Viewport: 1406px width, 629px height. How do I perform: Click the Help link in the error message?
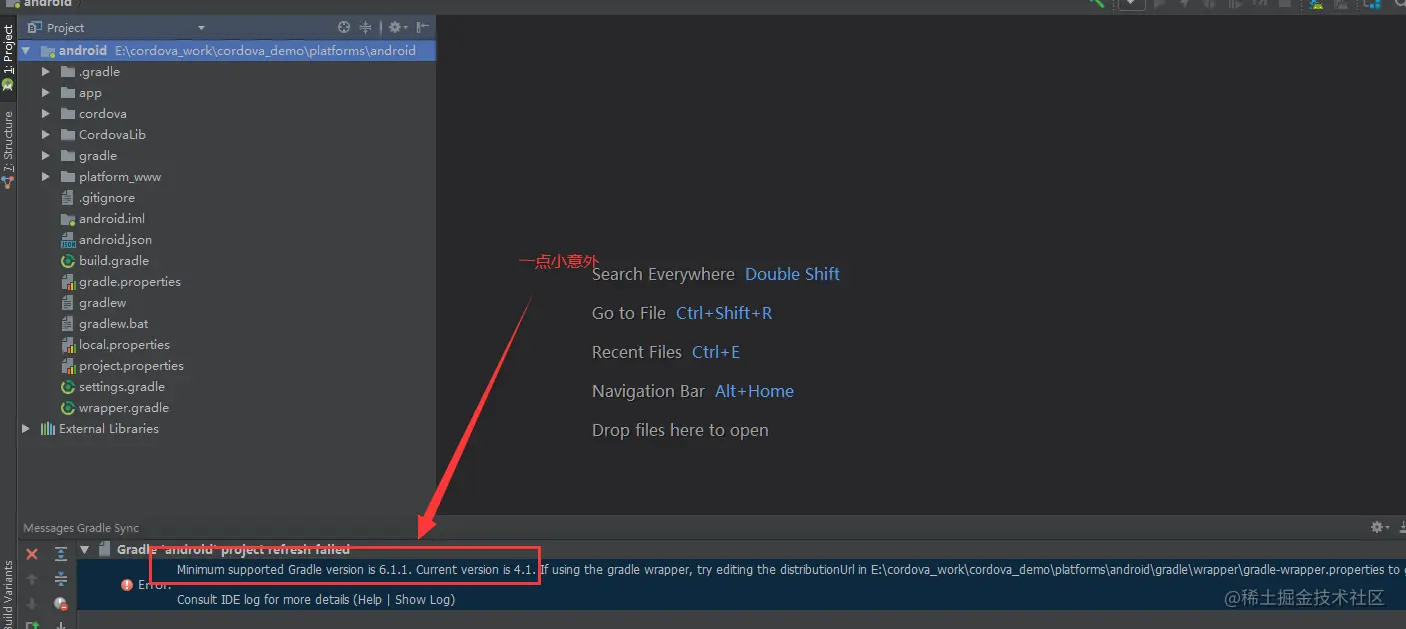371,600
